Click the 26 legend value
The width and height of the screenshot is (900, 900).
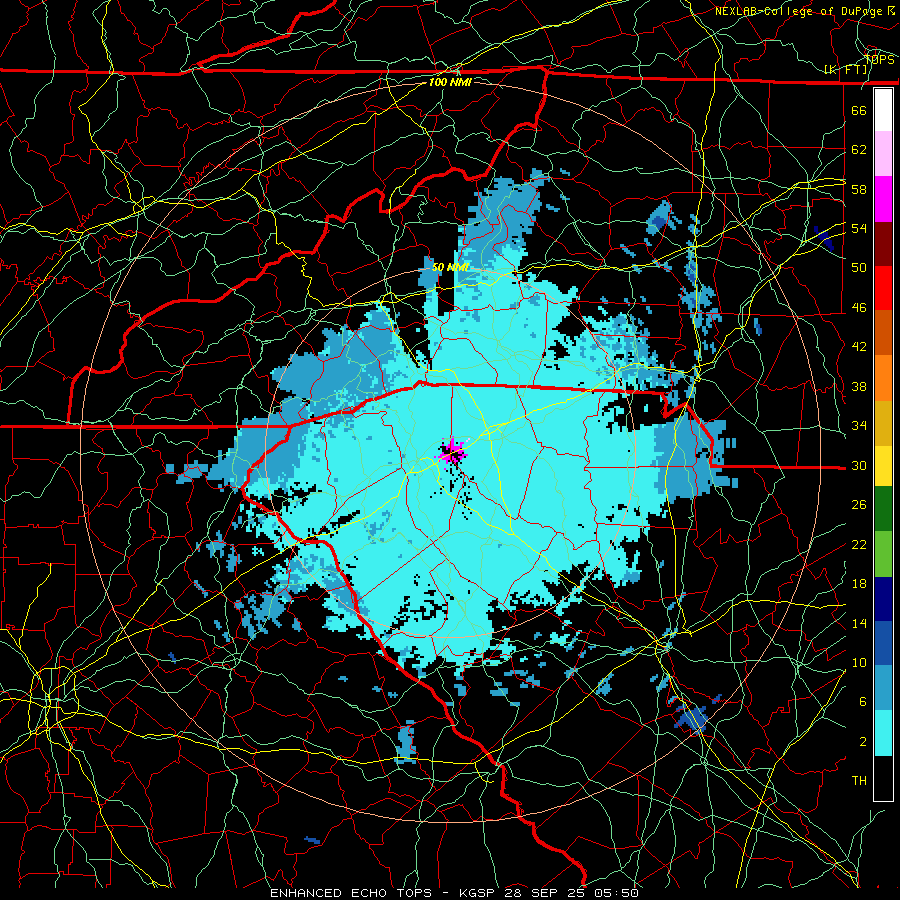click(859, 505)
